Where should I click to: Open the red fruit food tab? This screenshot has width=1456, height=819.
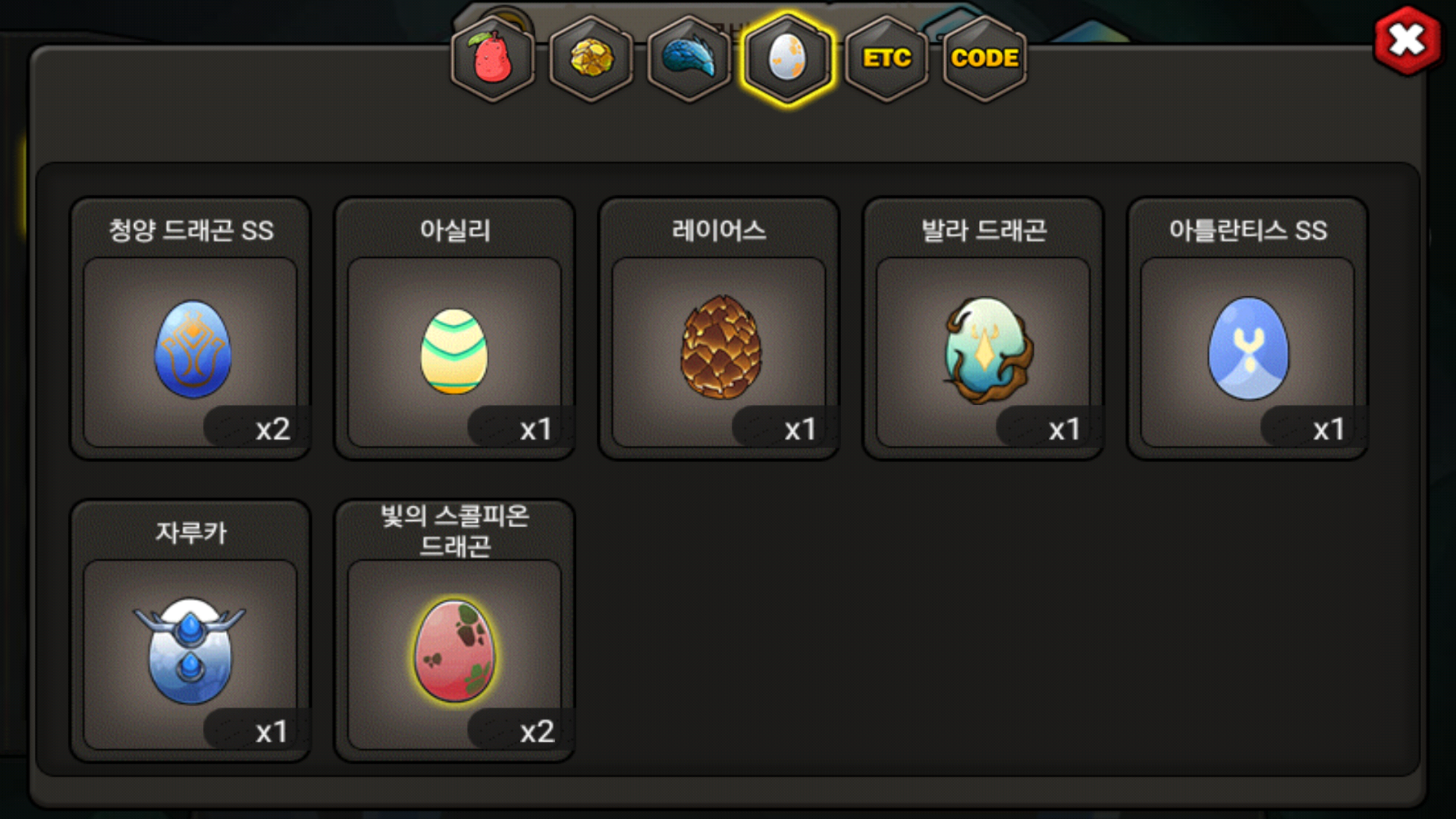pos(493,59)
